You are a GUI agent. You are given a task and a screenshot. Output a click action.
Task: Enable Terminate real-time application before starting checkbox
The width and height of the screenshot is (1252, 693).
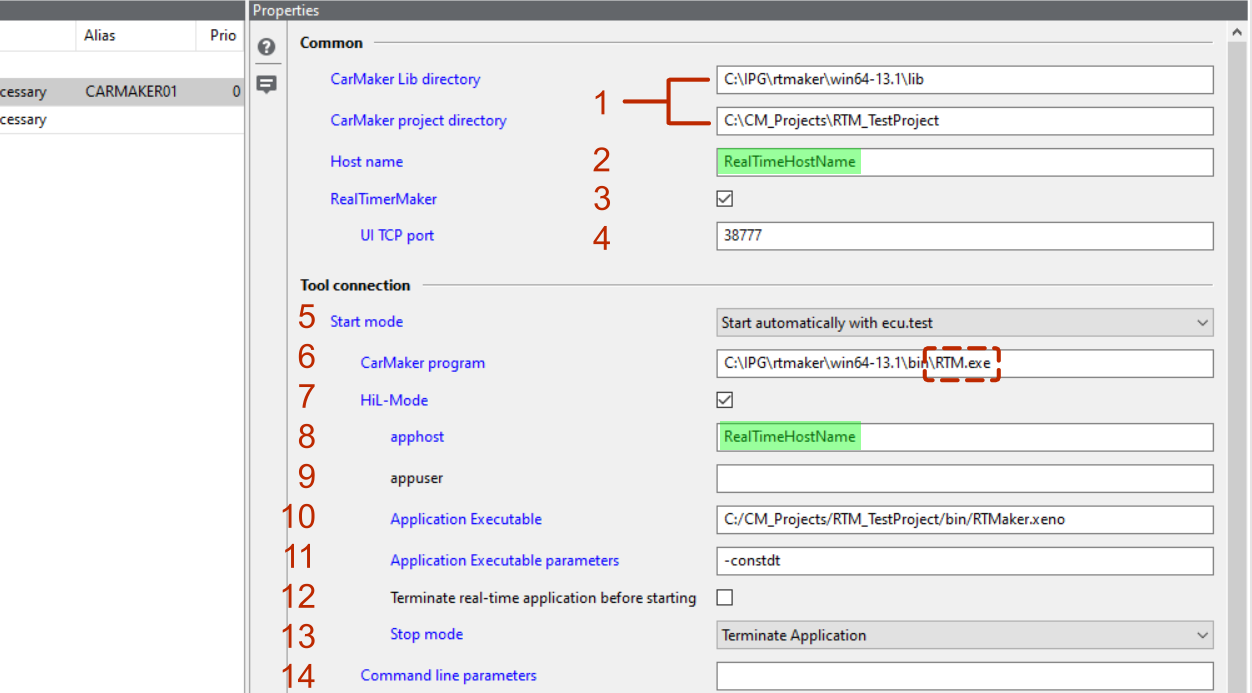click(725, 598)
